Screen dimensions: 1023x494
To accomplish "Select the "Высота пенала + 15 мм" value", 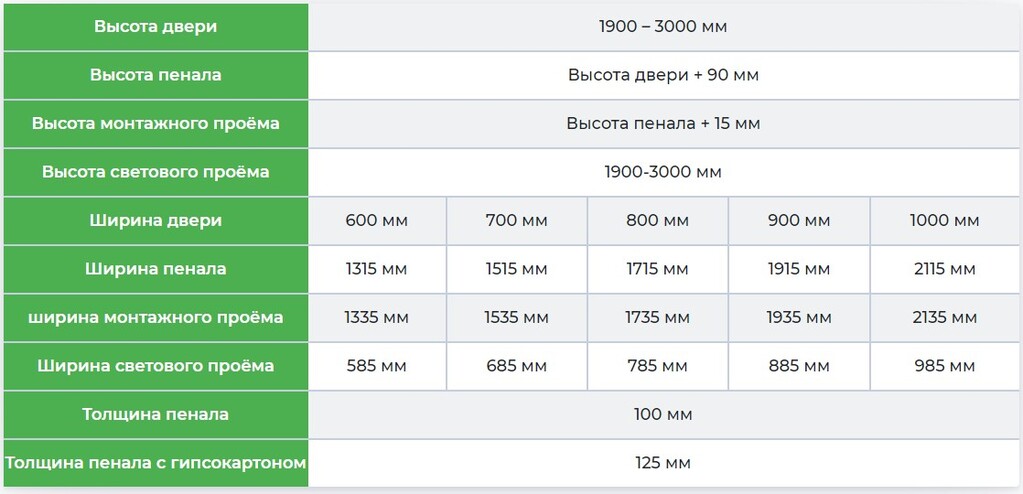I will click(663, 124).
